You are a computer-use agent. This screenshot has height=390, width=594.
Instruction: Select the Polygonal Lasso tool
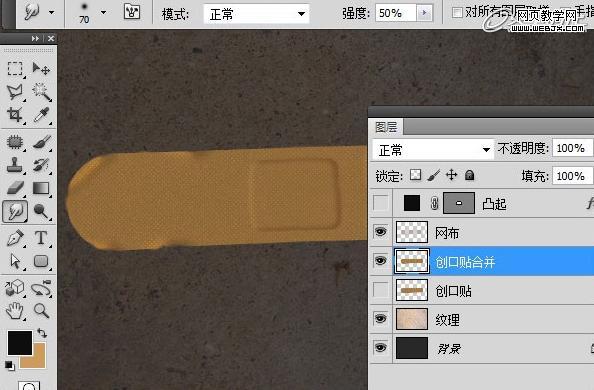coord(15,92)
